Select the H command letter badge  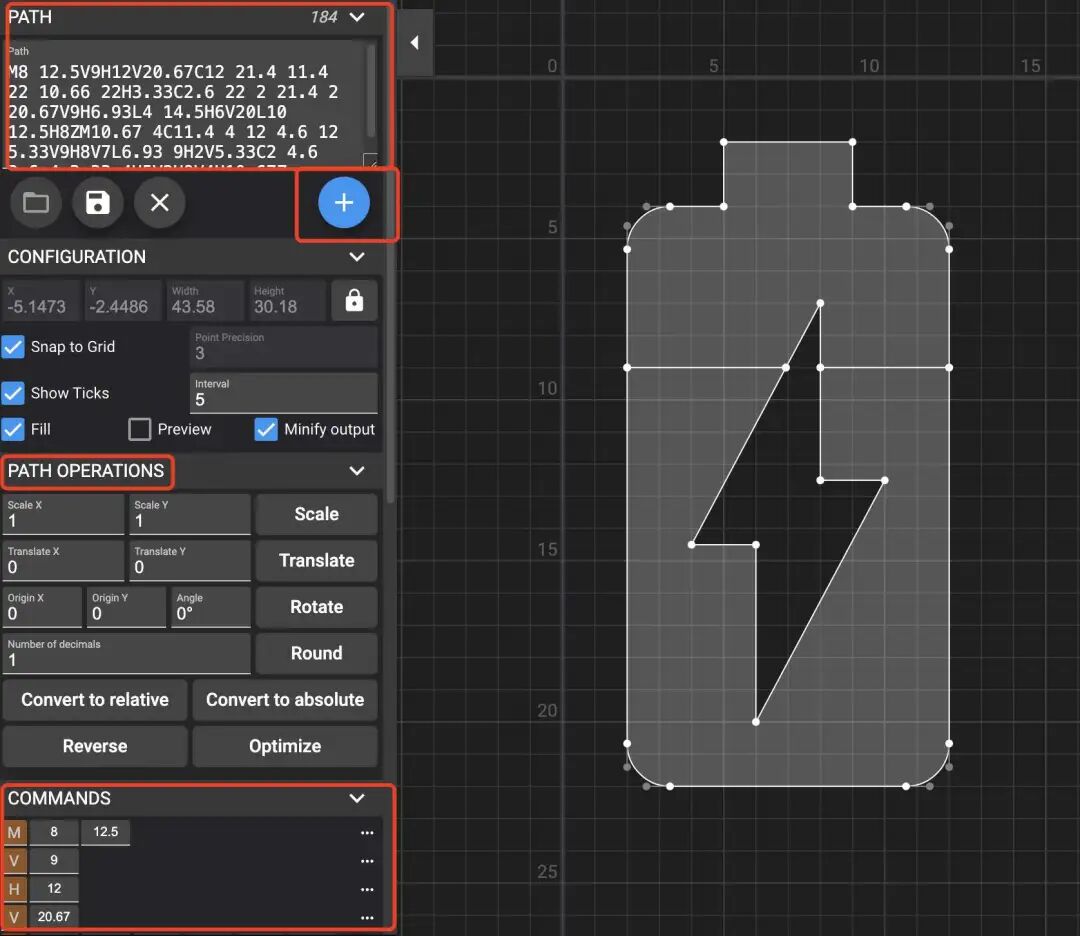pyautogui.click(x=14, y=888)
